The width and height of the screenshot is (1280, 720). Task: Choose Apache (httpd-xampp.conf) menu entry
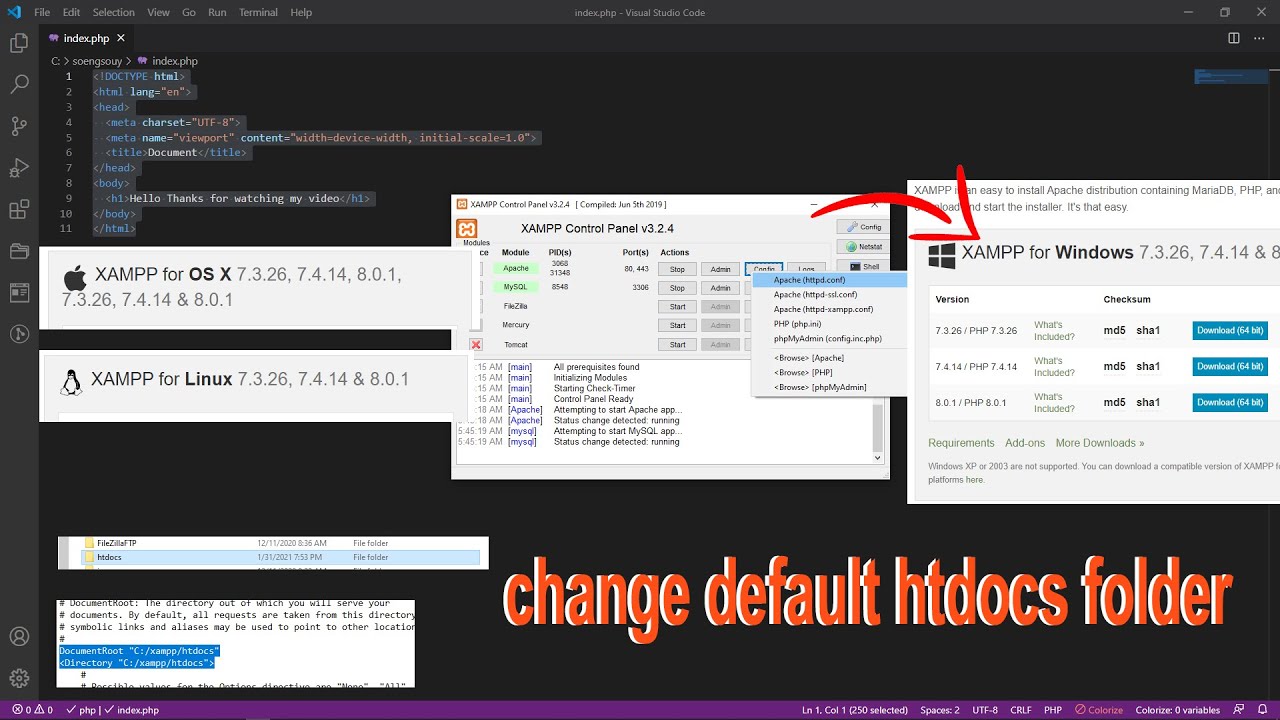[x=829, y=309]
